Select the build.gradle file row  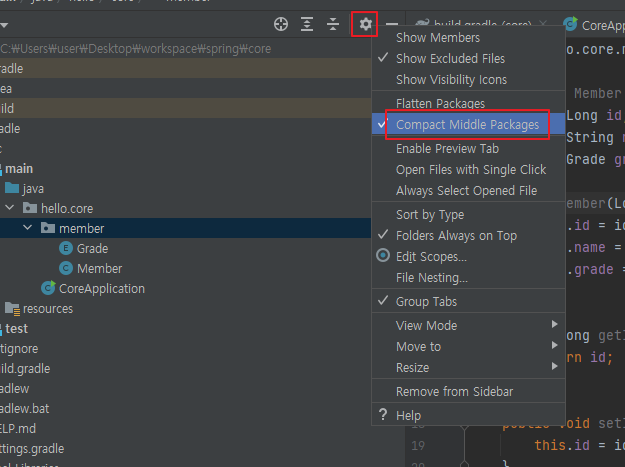(x=185, y=369)
